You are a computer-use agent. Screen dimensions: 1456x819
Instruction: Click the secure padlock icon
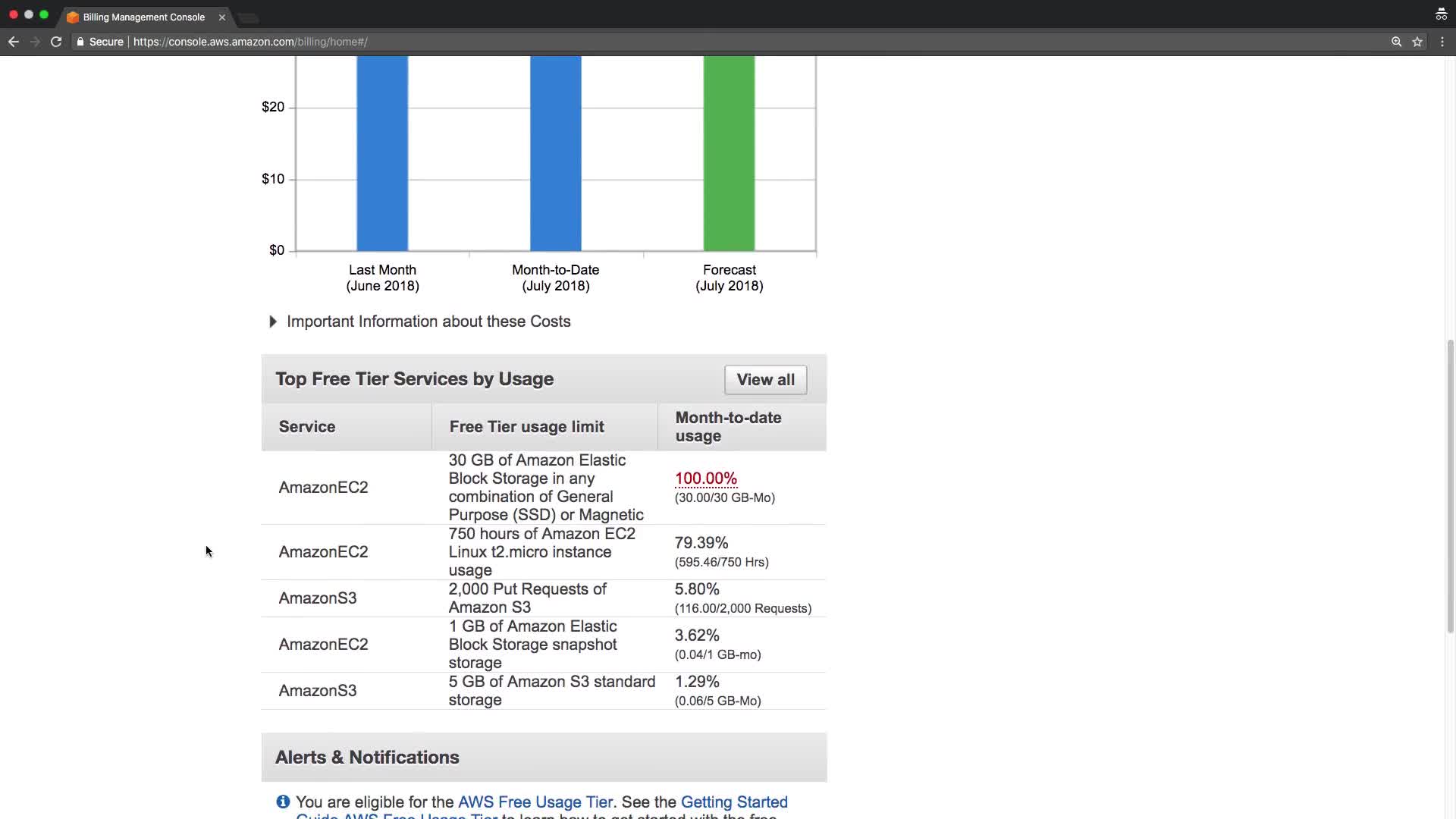[80, 42]
